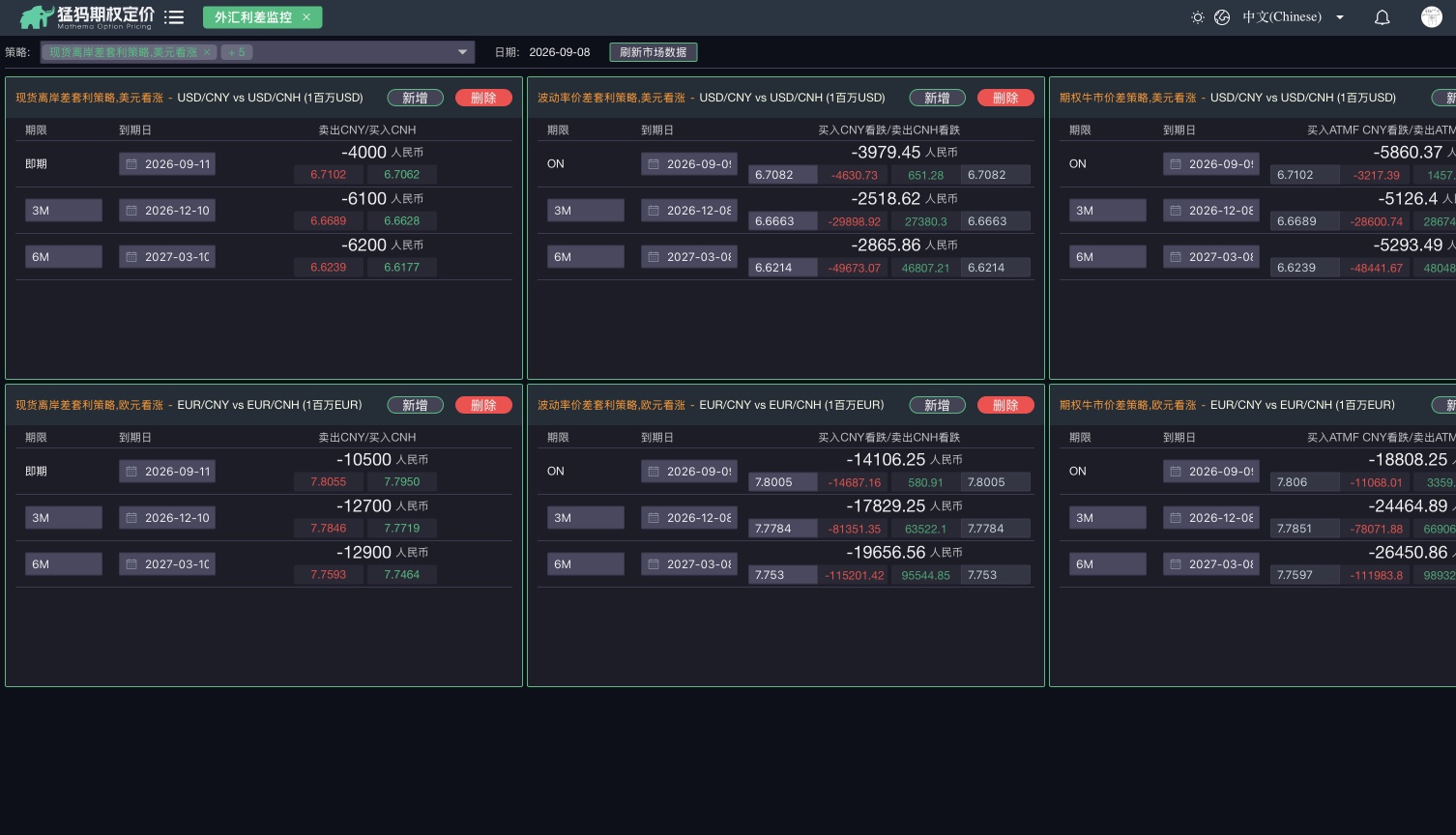Open calendar icon of USD volatility ON date
The width and height of the screenshot is (1456, 835).
point(654,164)
